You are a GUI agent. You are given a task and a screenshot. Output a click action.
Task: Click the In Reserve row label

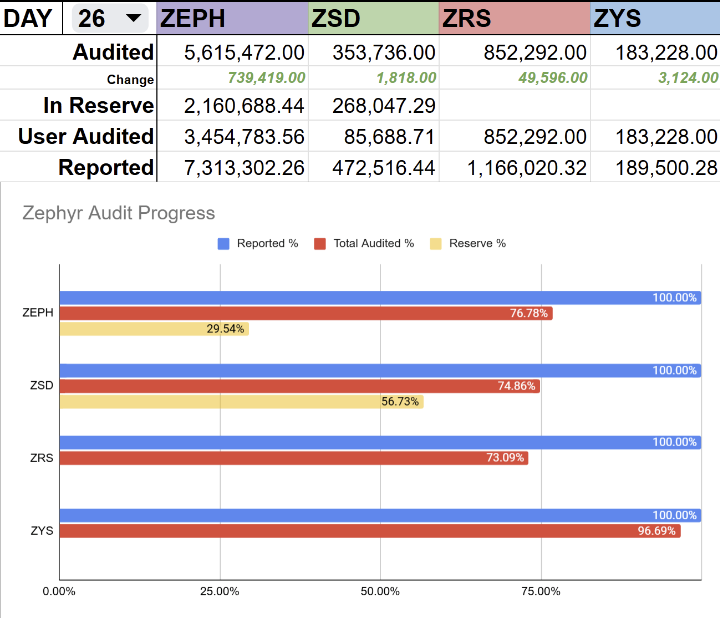tap(99, 105)
